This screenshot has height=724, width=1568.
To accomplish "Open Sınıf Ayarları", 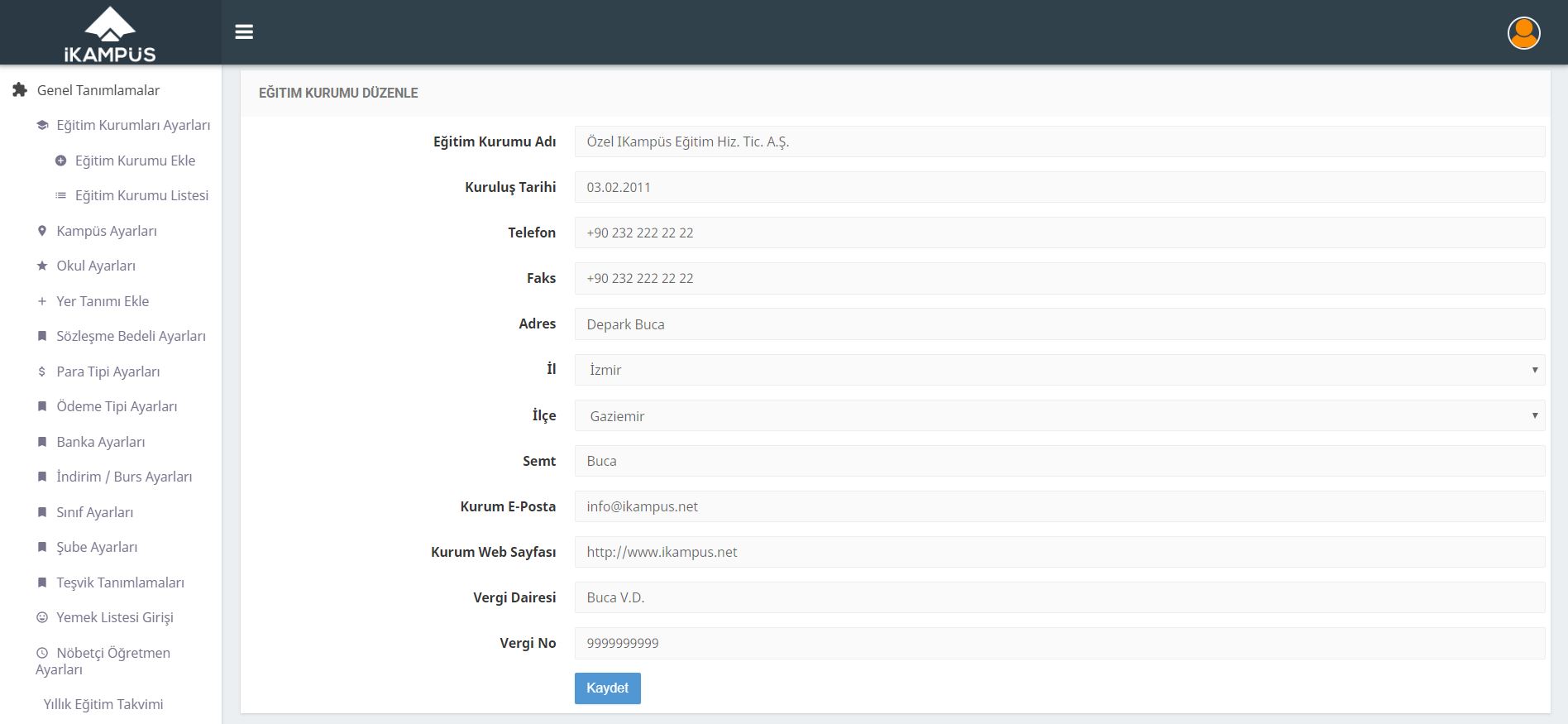I will pyautogui.click(x=95, y=512).
